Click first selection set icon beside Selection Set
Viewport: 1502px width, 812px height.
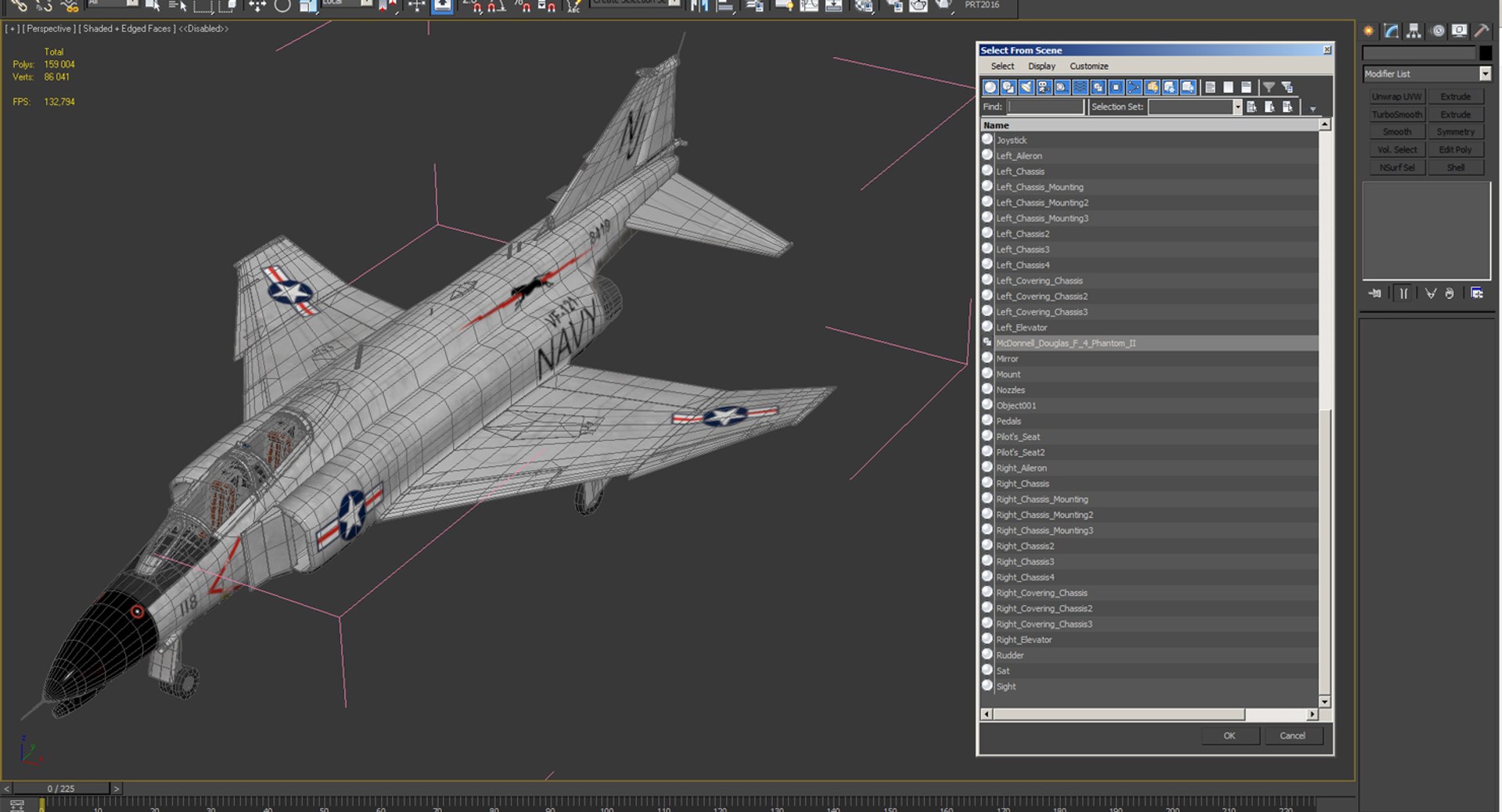1252,106
